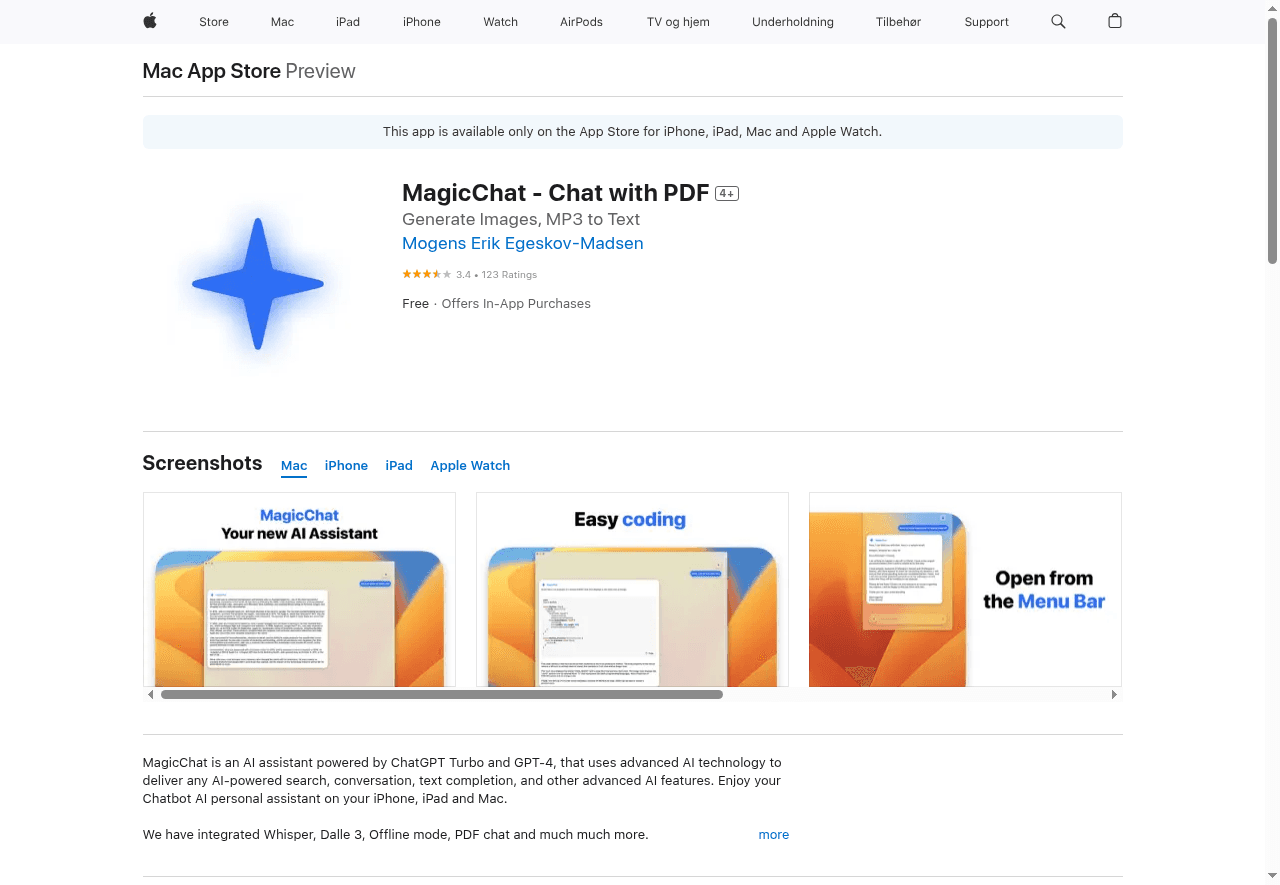Click the right arrow of the screenshot carousel

pos(1114,693)
